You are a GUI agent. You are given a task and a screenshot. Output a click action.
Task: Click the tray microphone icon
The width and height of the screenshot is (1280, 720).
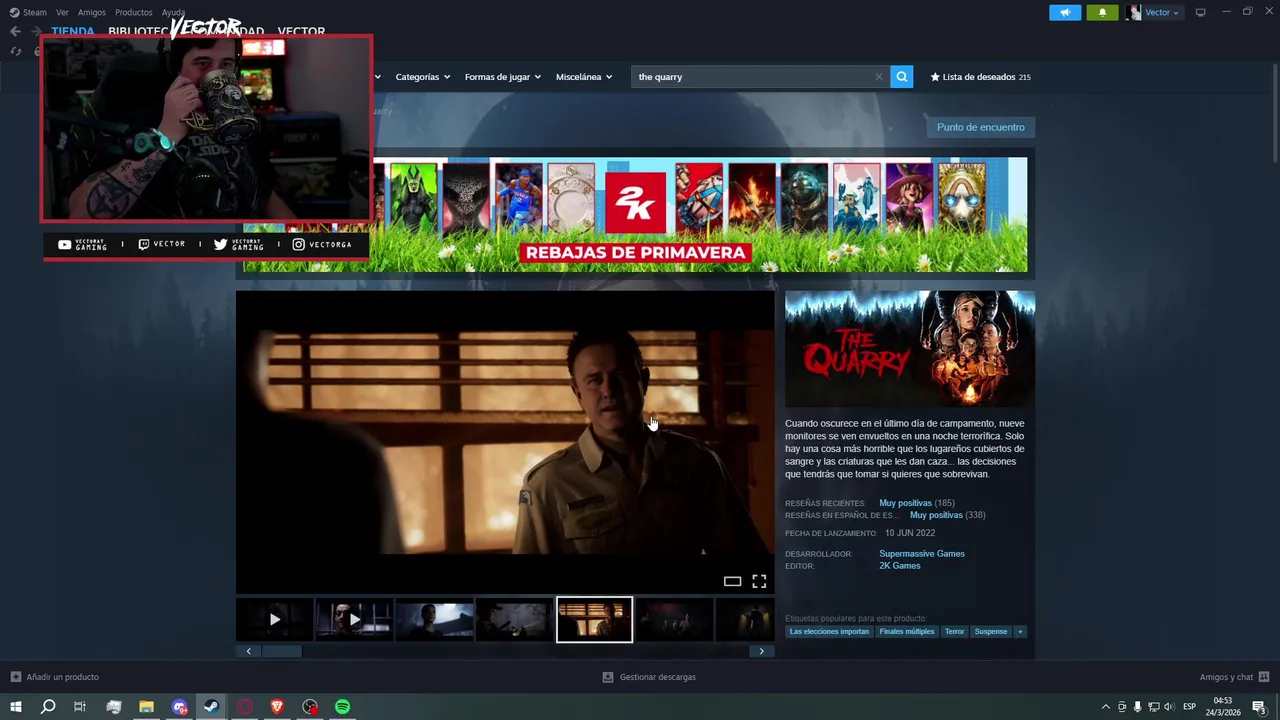[1137, 707]
